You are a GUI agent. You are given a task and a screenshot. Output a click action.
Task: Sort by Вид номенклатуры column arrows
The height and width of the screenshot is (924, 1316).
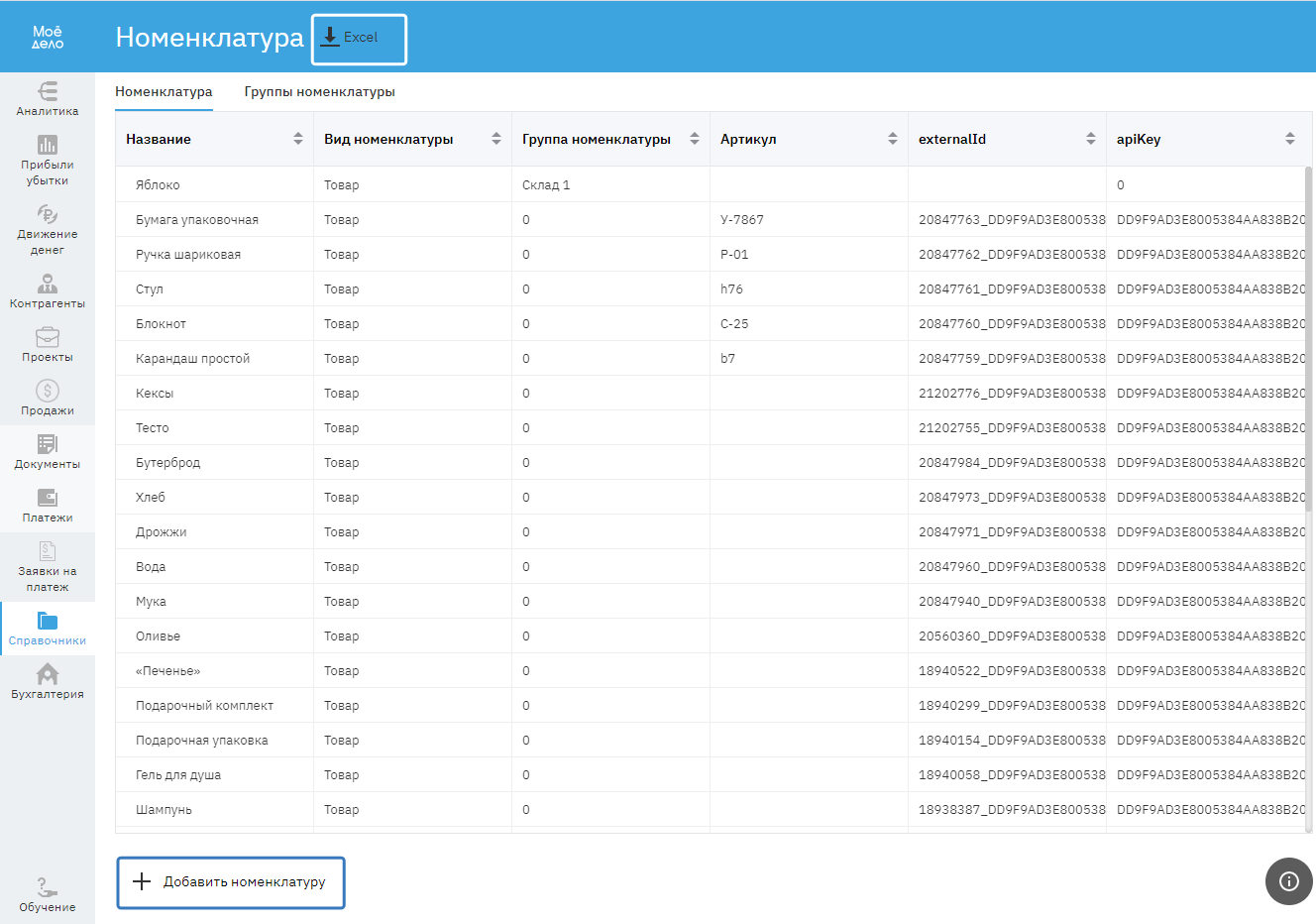(x=496, y=139)
